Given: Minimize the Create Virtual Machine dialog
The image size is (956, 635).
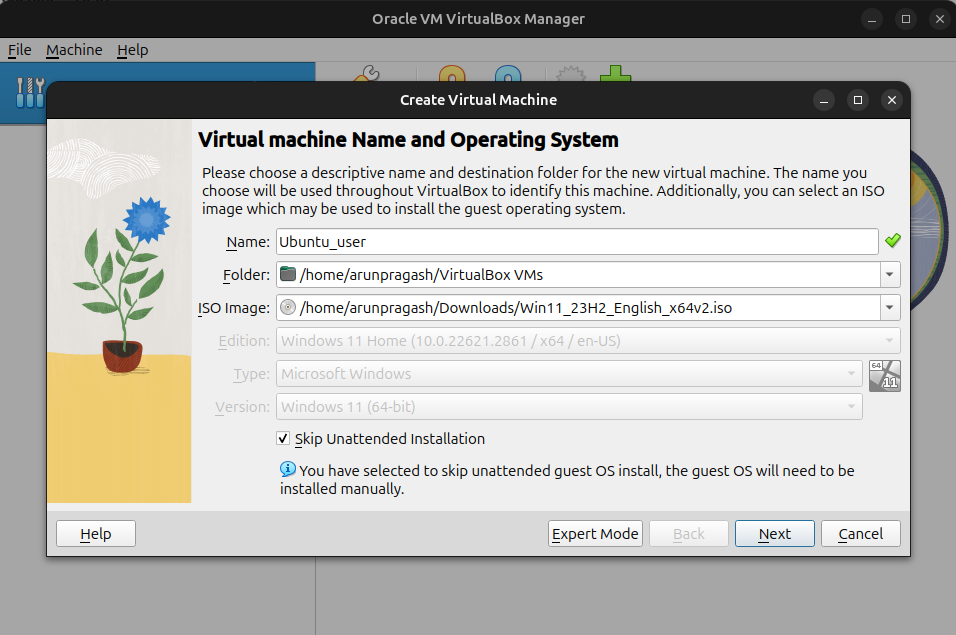Looking at the screenshot, I should tap(824, 100).
